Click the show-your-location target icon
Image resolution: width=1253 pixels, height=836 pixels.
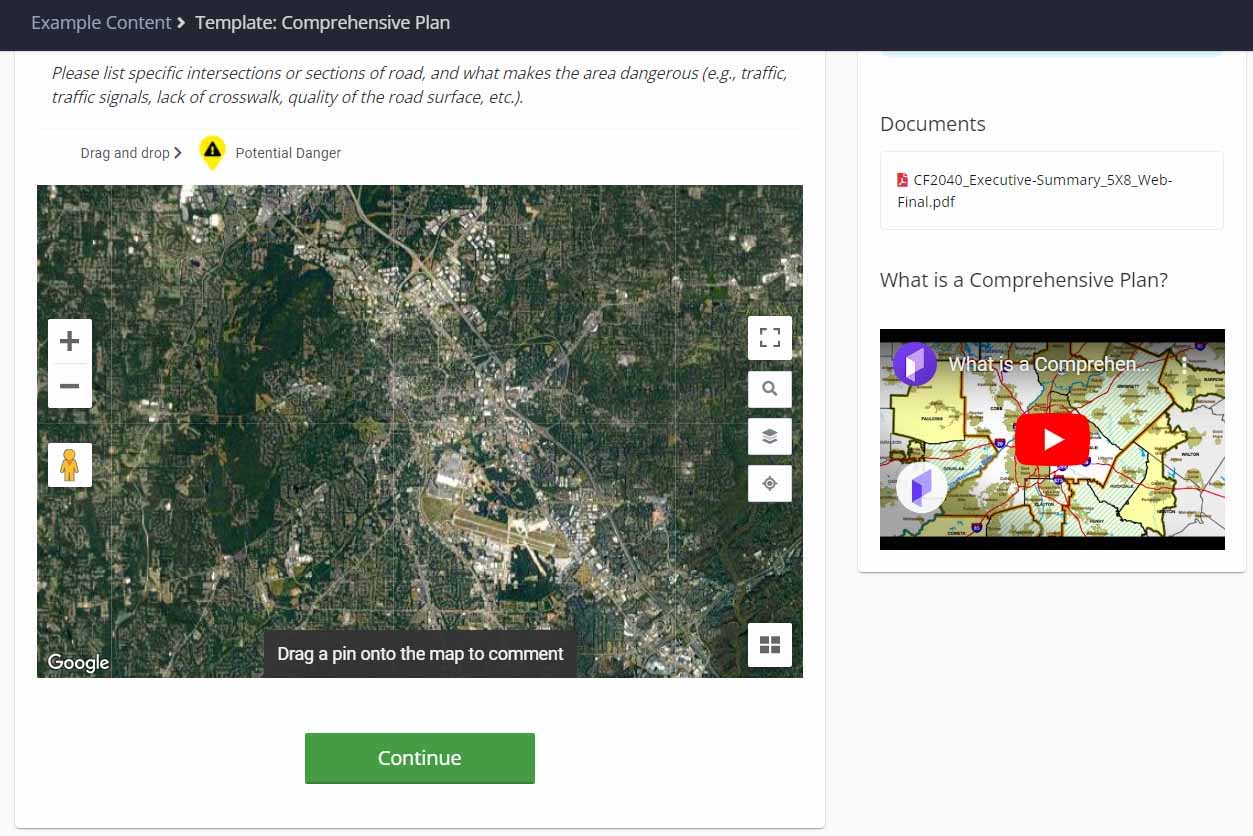[x=769, y=484]
